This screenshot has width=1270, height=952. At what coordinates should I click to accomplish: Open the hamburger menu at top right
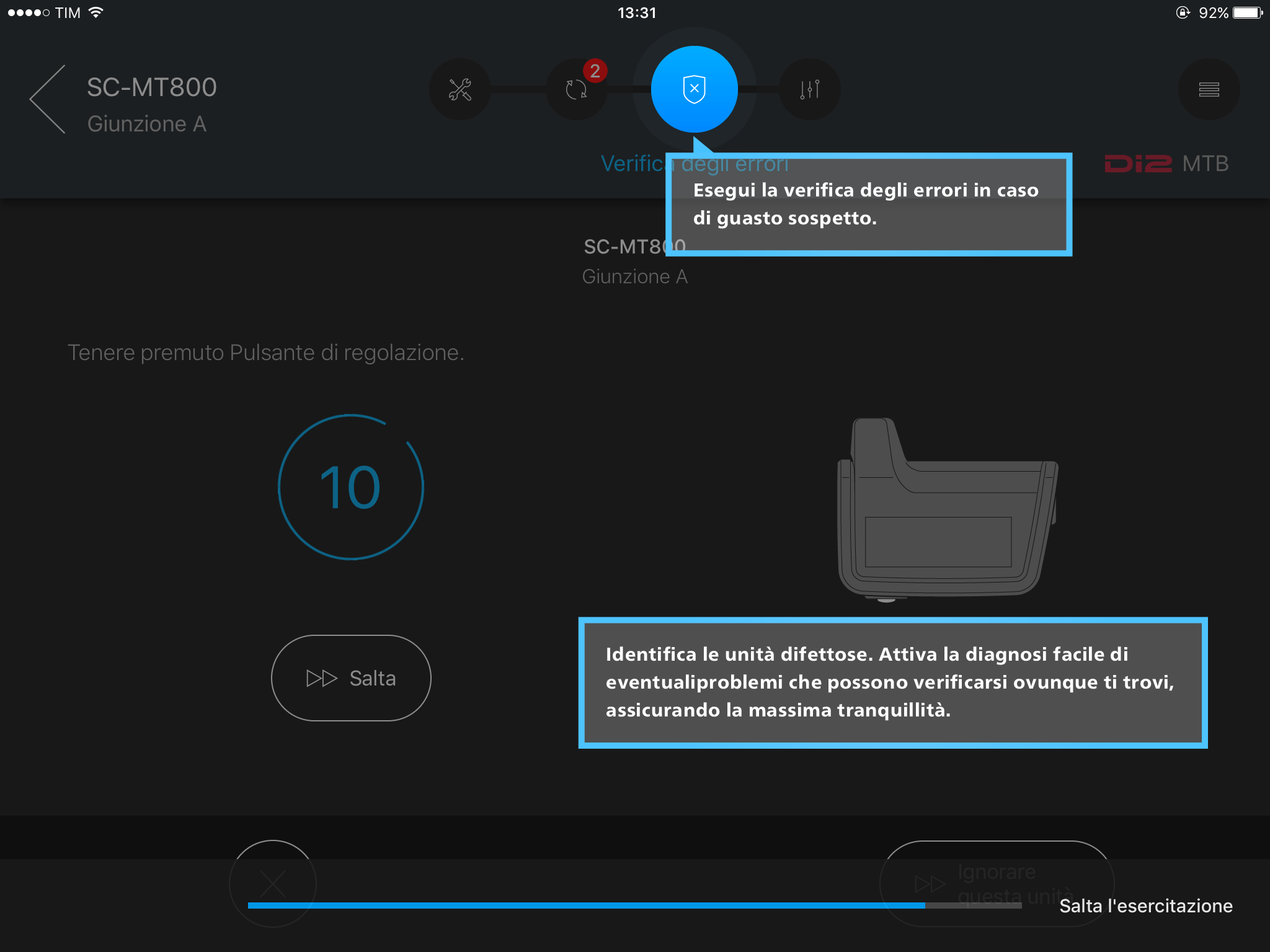(1208, 90)
